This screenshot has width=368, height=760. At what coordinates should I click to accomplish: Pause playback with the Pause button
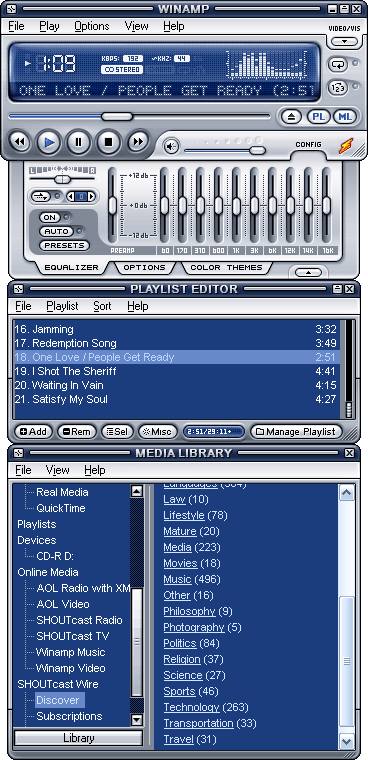tap(79, 142)
